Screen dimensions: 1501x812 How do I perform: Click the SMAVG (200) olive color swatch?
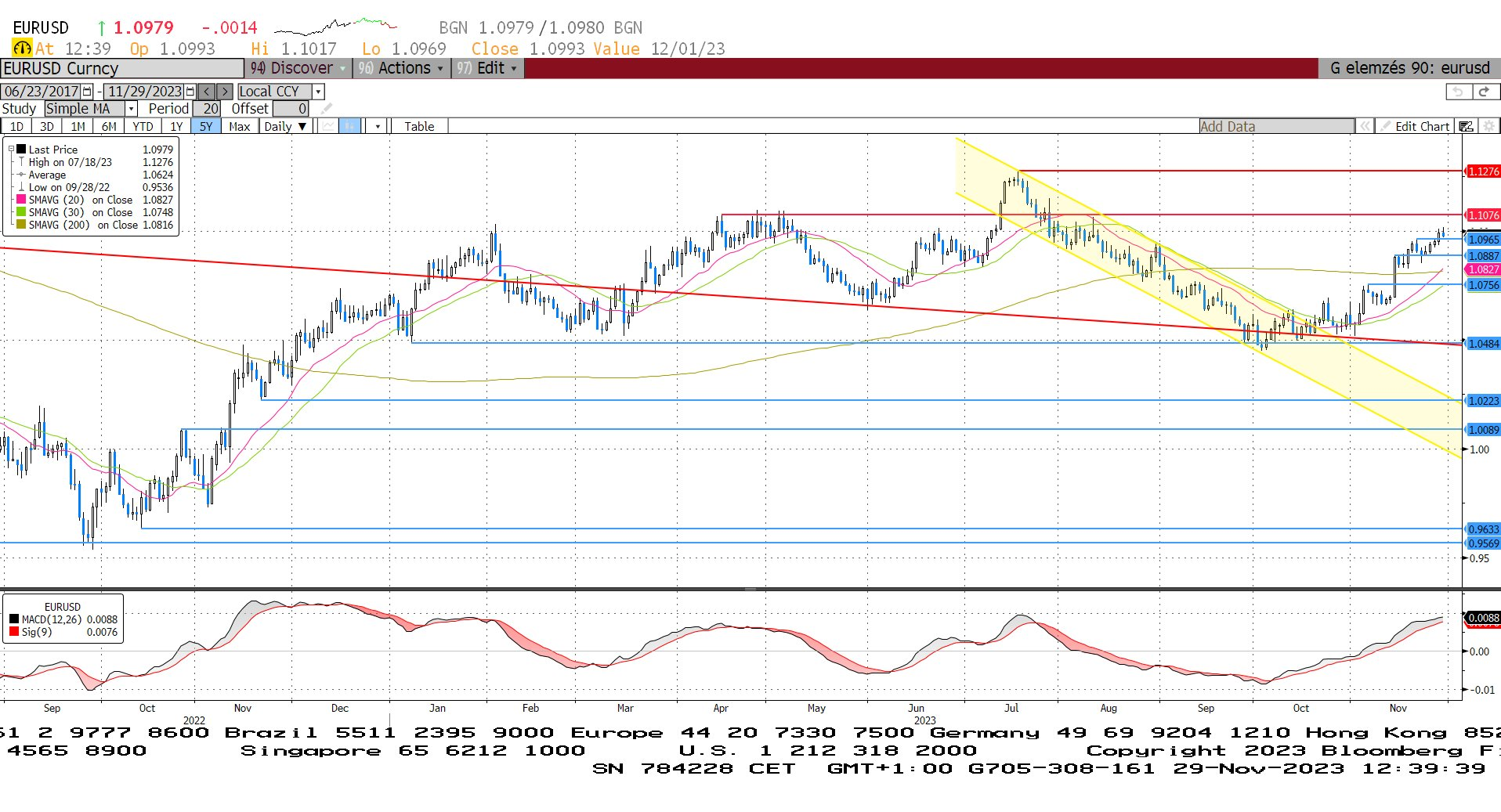point(22,225)
